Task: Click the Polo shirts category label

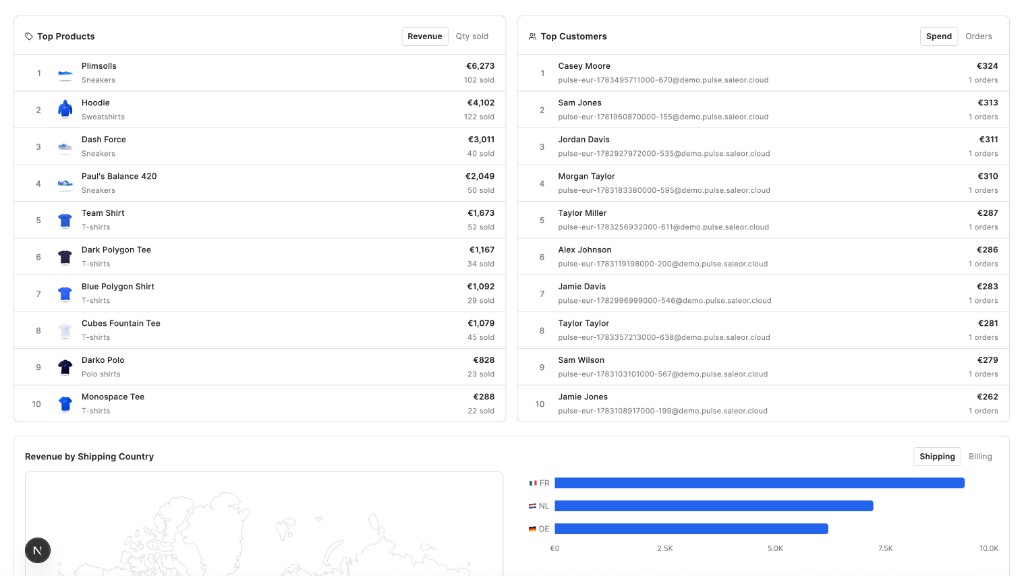Action: [101, 374]
